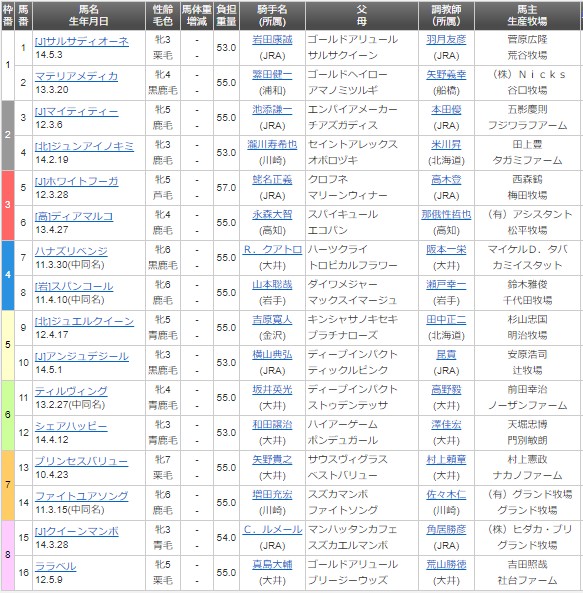Open jockey link 真島大輔
Screen dimensions: 583x593
click(272, 565)
